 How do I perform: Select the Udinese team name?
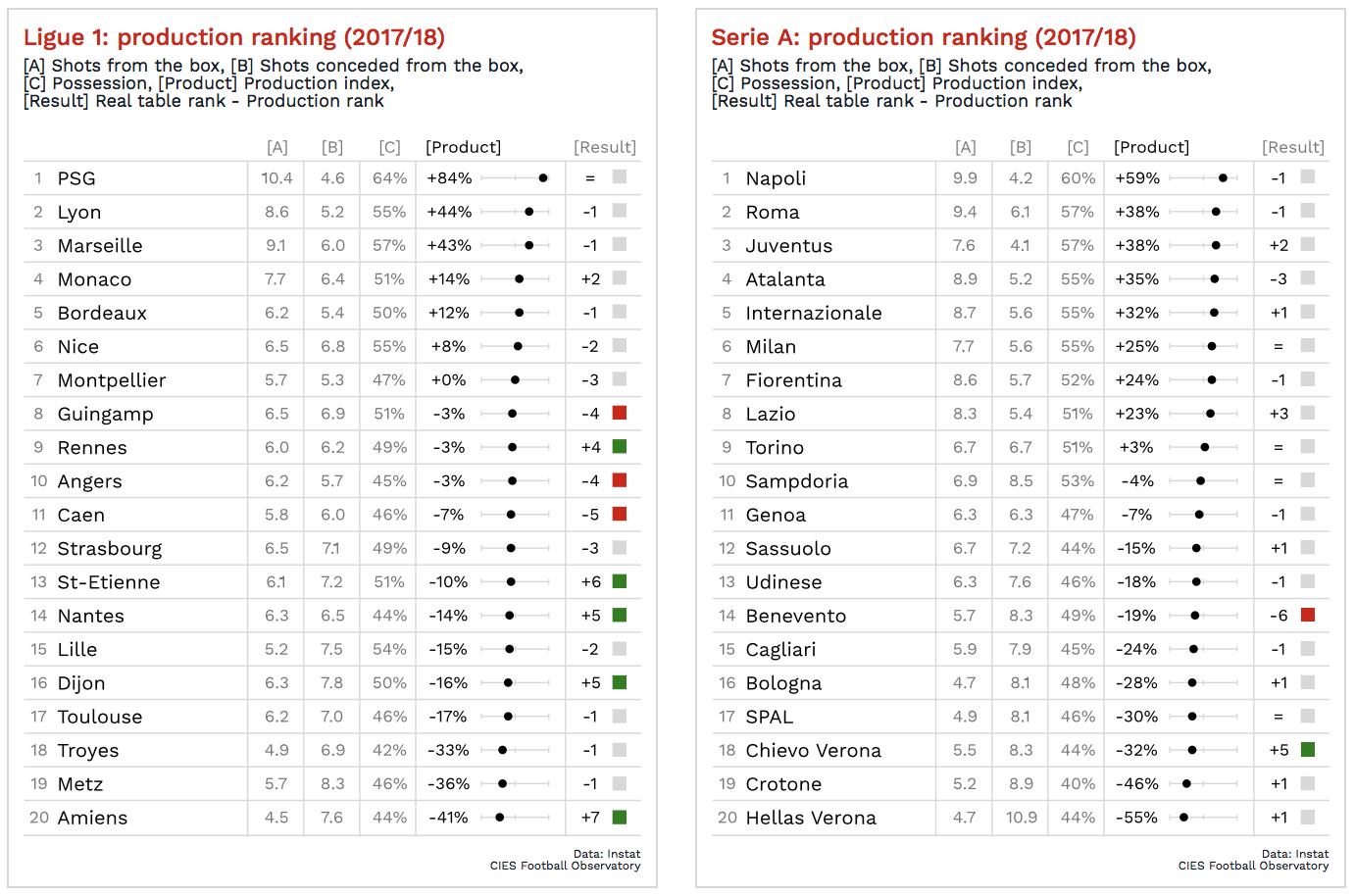click(x=784, y=582)
